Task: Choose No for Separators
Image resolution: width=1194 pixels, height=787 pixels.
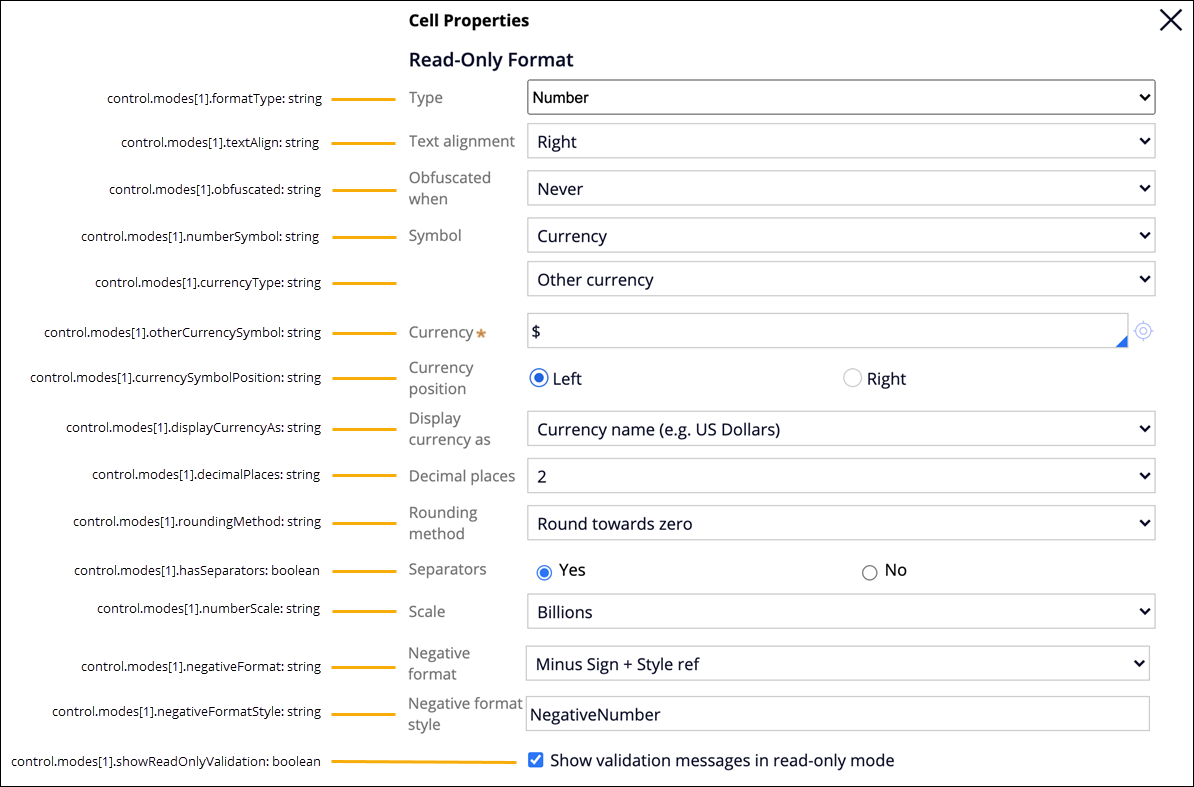Action: (869, 572)
